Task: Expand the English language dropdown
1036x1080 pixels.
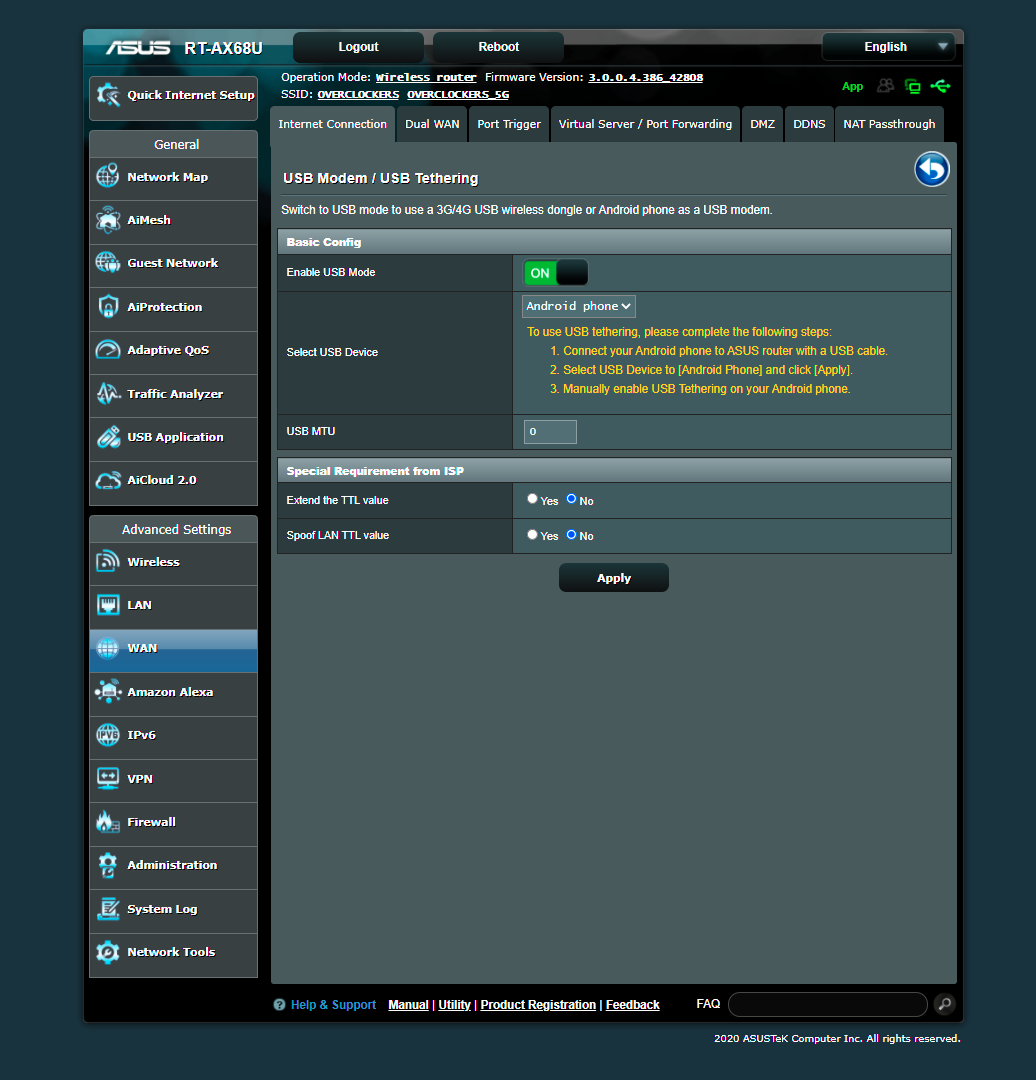Action: [x=889, y=47]
